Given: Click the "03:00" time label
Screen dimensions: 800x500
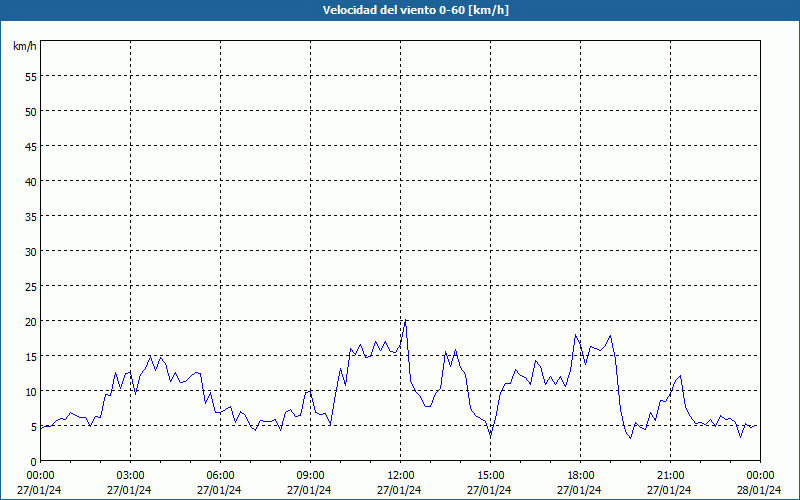Looking at the screenshot, I should pyautogui.click(x=130, y=476).
